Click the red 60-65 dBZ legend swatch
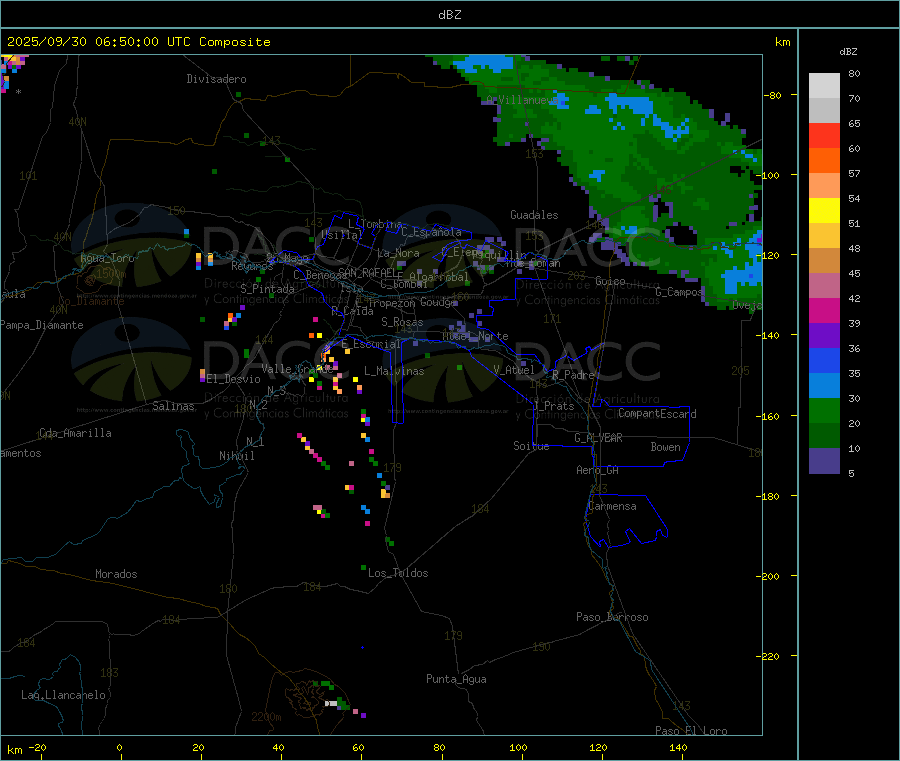 tap(824, 135)
